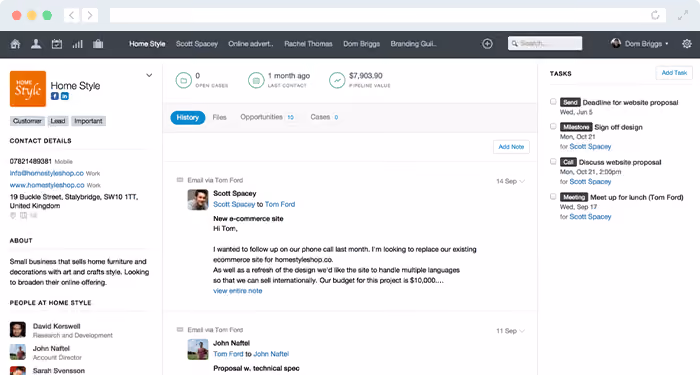
Task: Click the add new plus icon
Action: 487,44
